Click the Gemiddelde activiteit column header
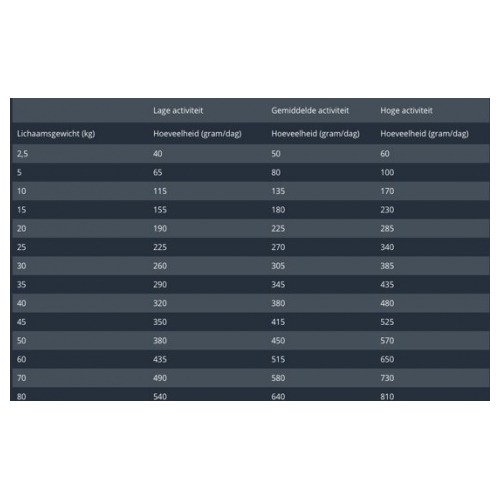The image size is (500, 500). point(310,110)
